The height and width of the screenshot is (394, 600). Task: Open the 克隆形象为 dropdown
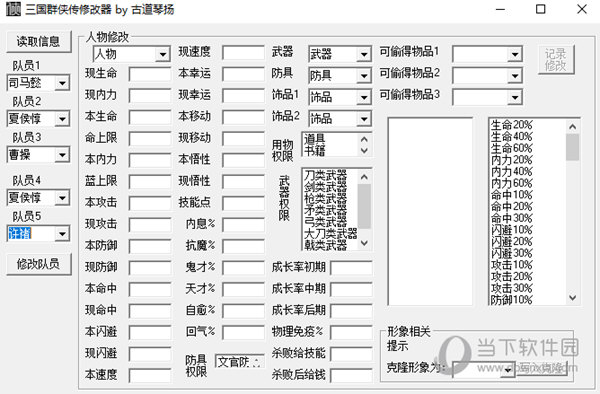(x=508, y=370)
